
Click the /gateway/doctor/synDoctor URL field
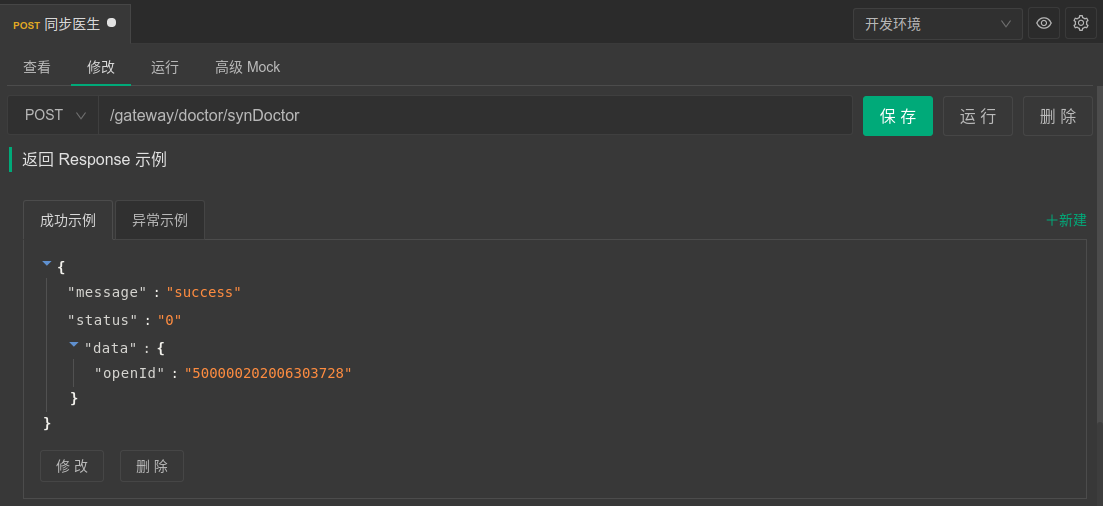[475, 115]
